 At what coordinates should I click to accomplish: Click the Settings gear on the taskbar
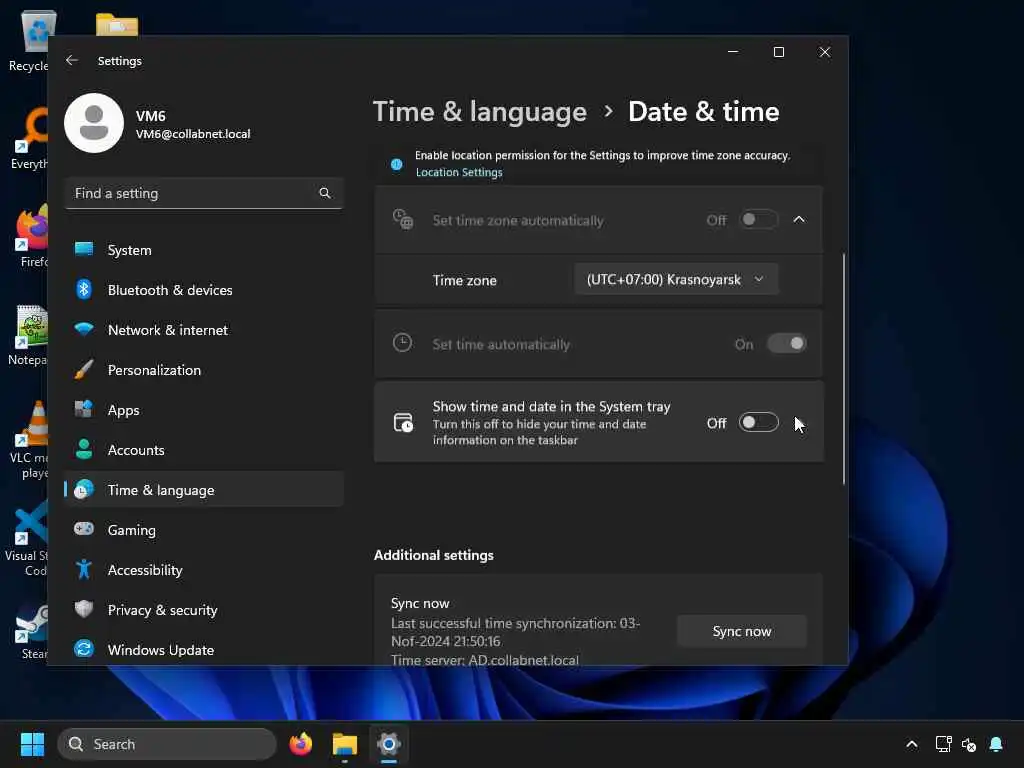(389, 744)
